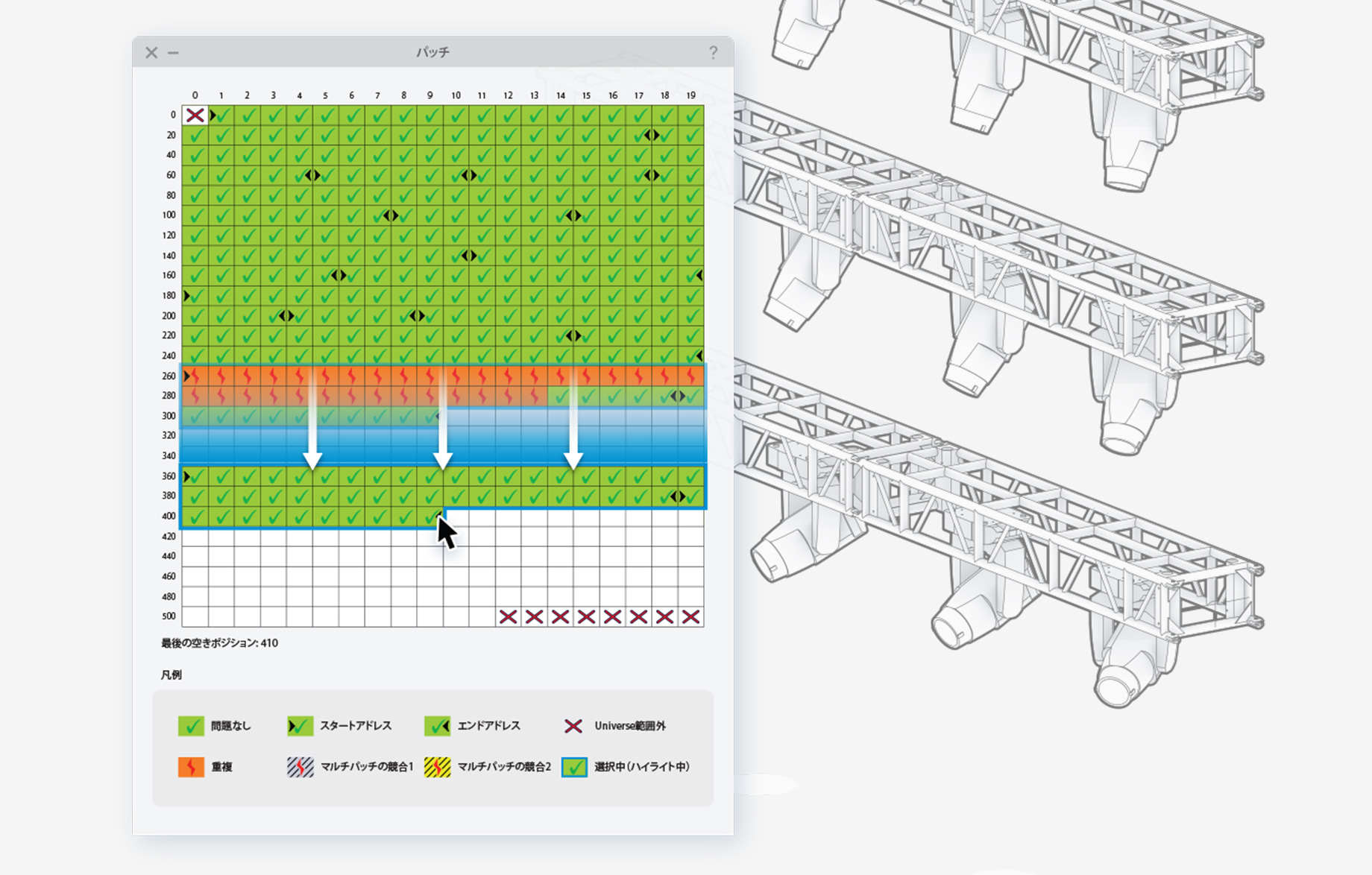The height and width of the screenshot is (875, 1372).
Task: Click the help question mark in the パッチ window
Action: [713, 52]
